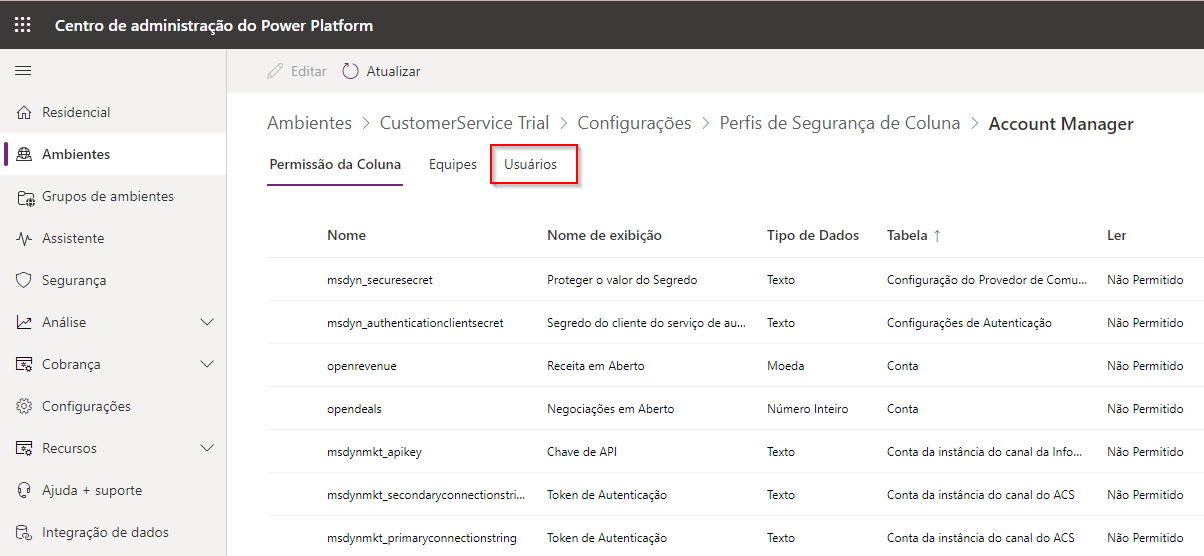Click 'Receita em Aberto' display name
The image size is (1204, 556).
596,366
